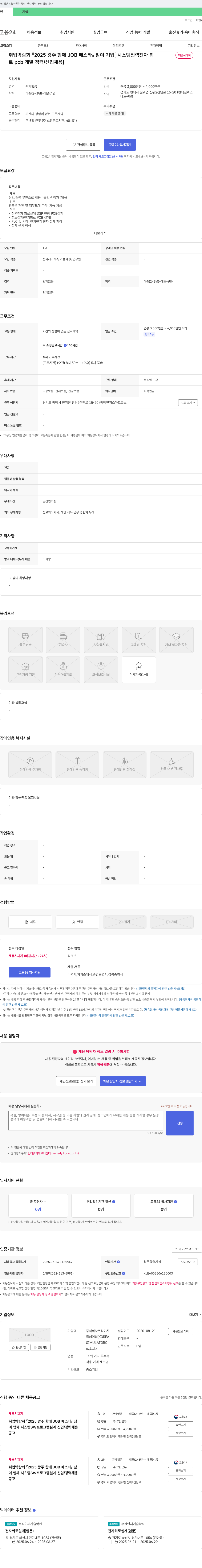Screen dimensions: 202x1568
Task: Select the 차량유지비 welfare icon
Action: click(101, 640)
